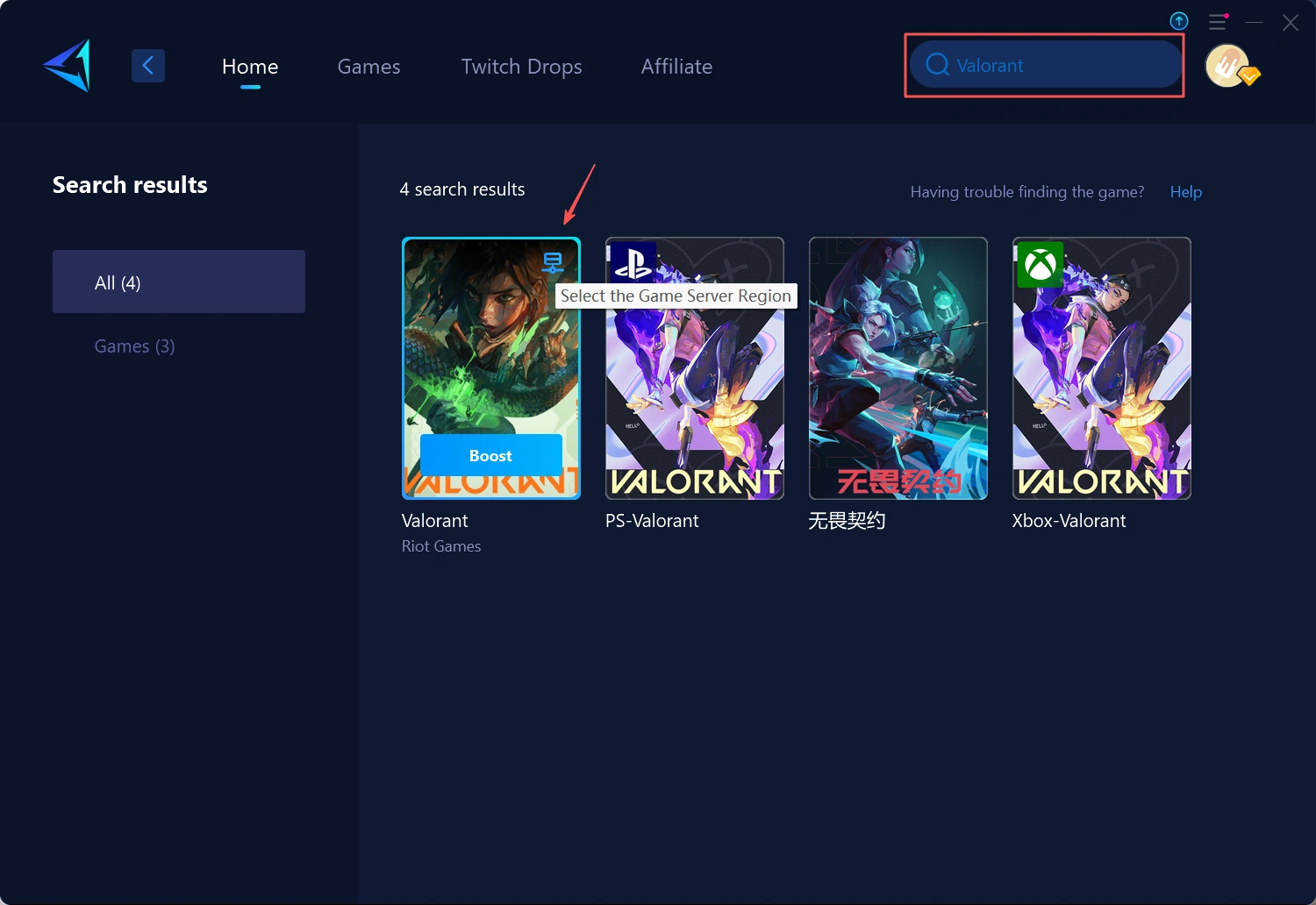Click the PlayStation logo on PS-Valorant card
1316x905 pixels.
(633, 262)
